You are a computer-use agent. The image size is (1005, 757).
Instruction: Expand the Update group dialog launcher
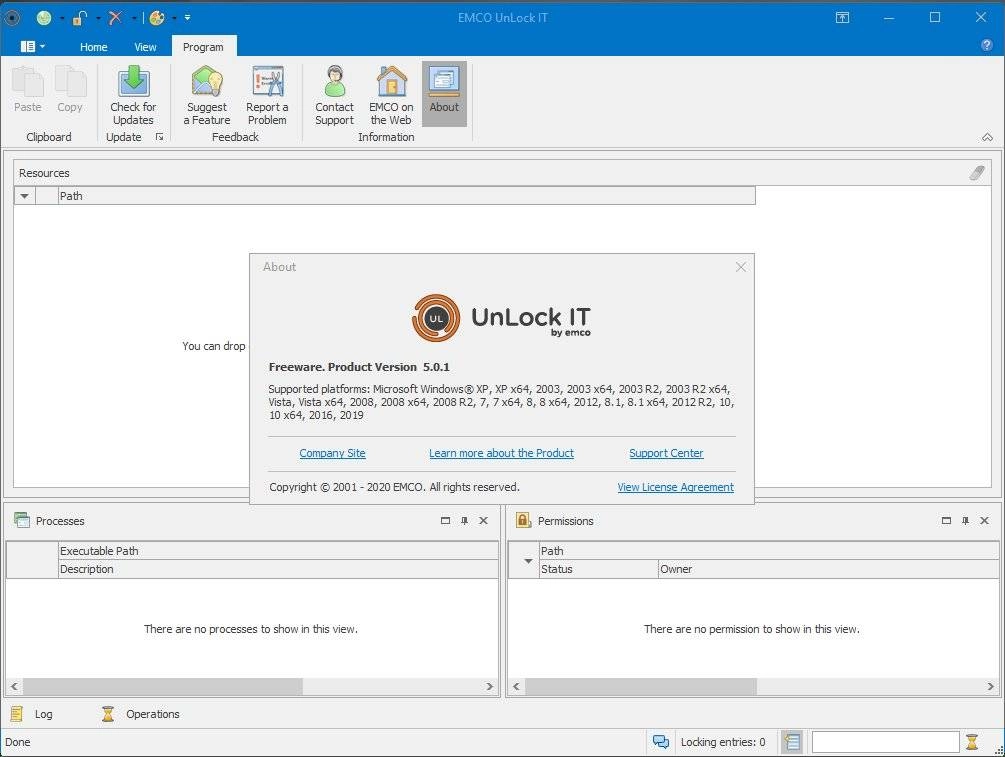(160, 137)
